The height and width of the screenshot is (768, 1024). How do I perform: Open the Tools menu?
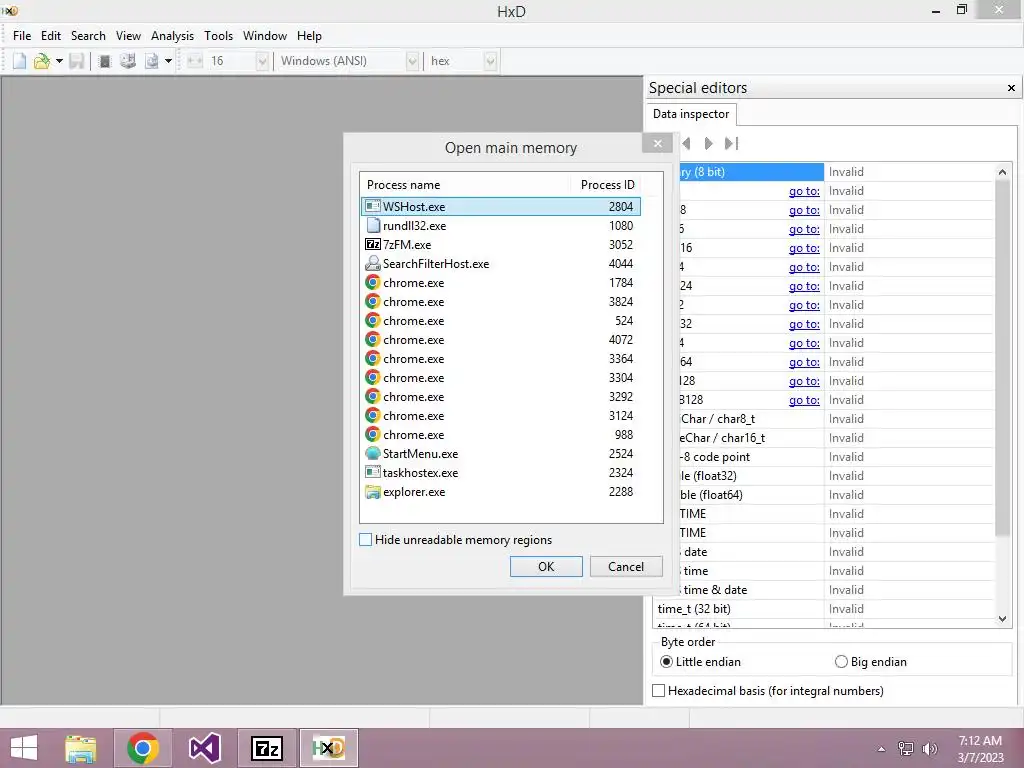(218, 36)
